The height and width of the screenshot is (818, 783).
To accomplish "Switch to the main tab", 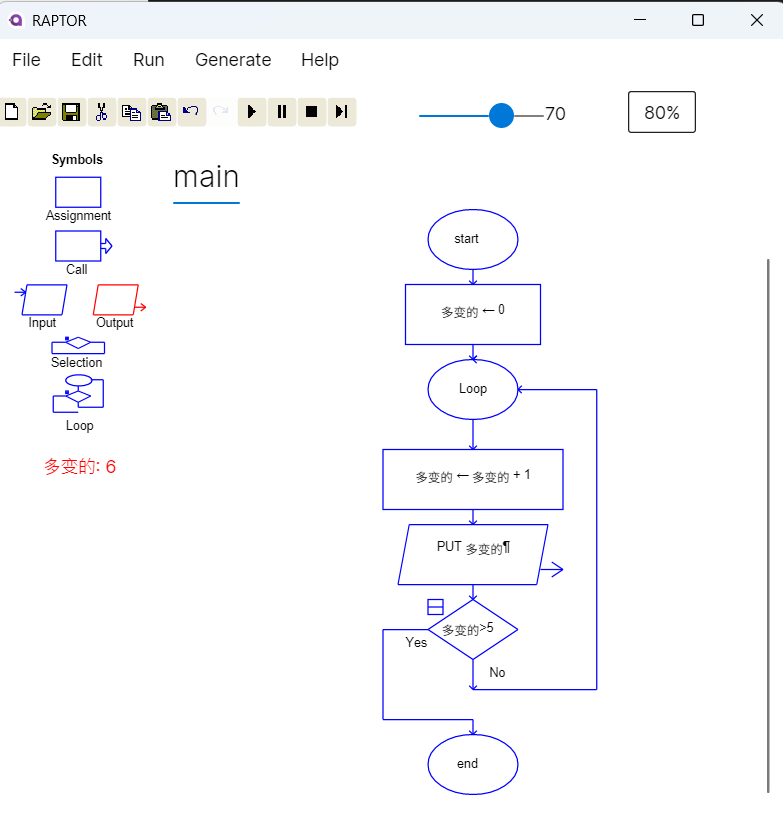I will pos(206,177).
